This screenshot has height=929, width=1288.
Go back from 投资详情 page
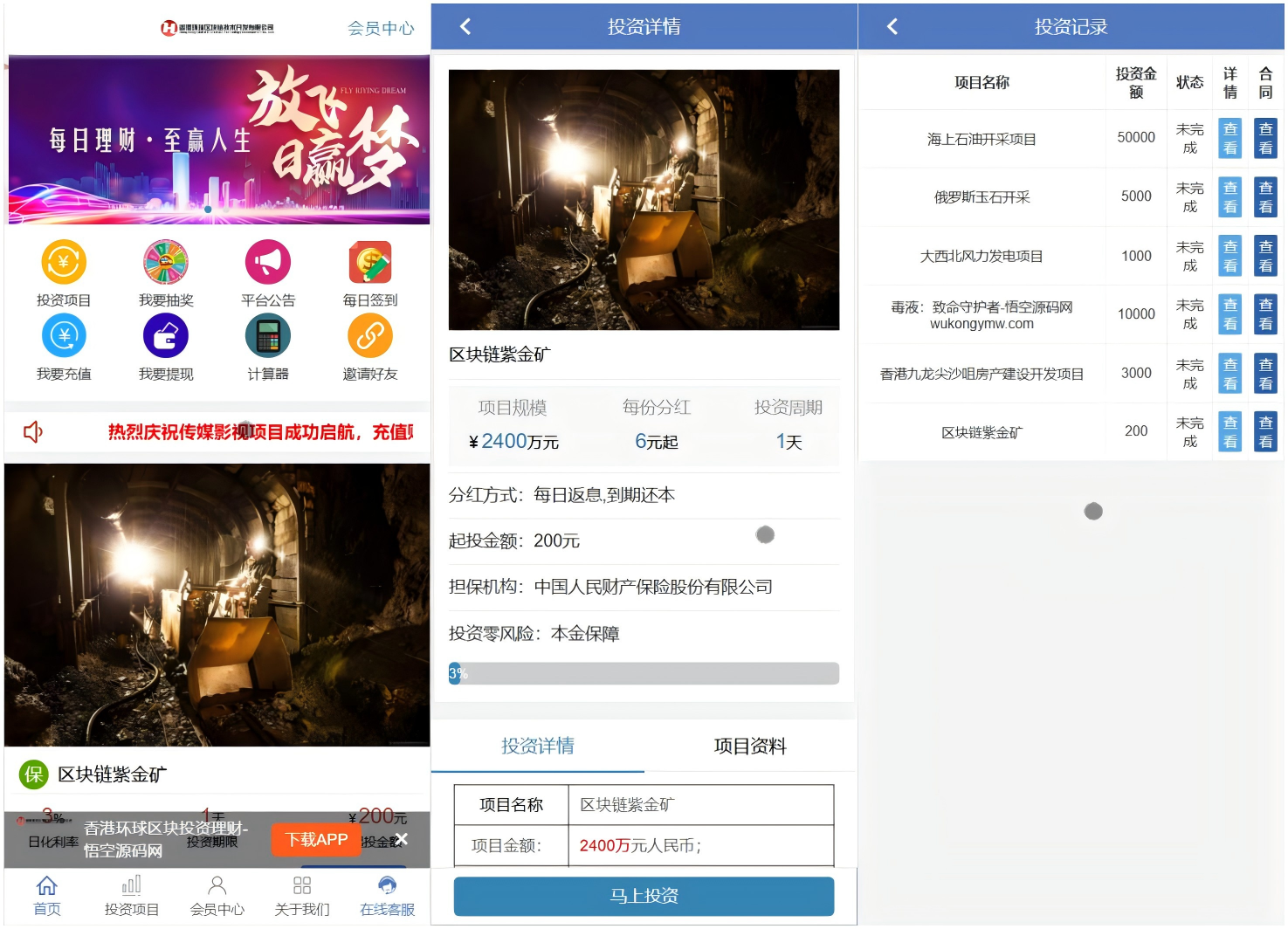tap(465, 27)
